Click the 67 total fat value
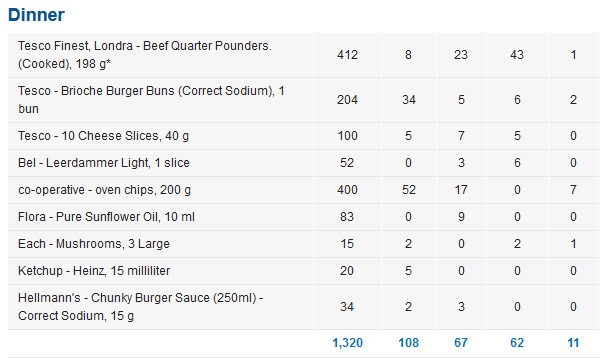The image size is (600, 362). tap(461, 343)
